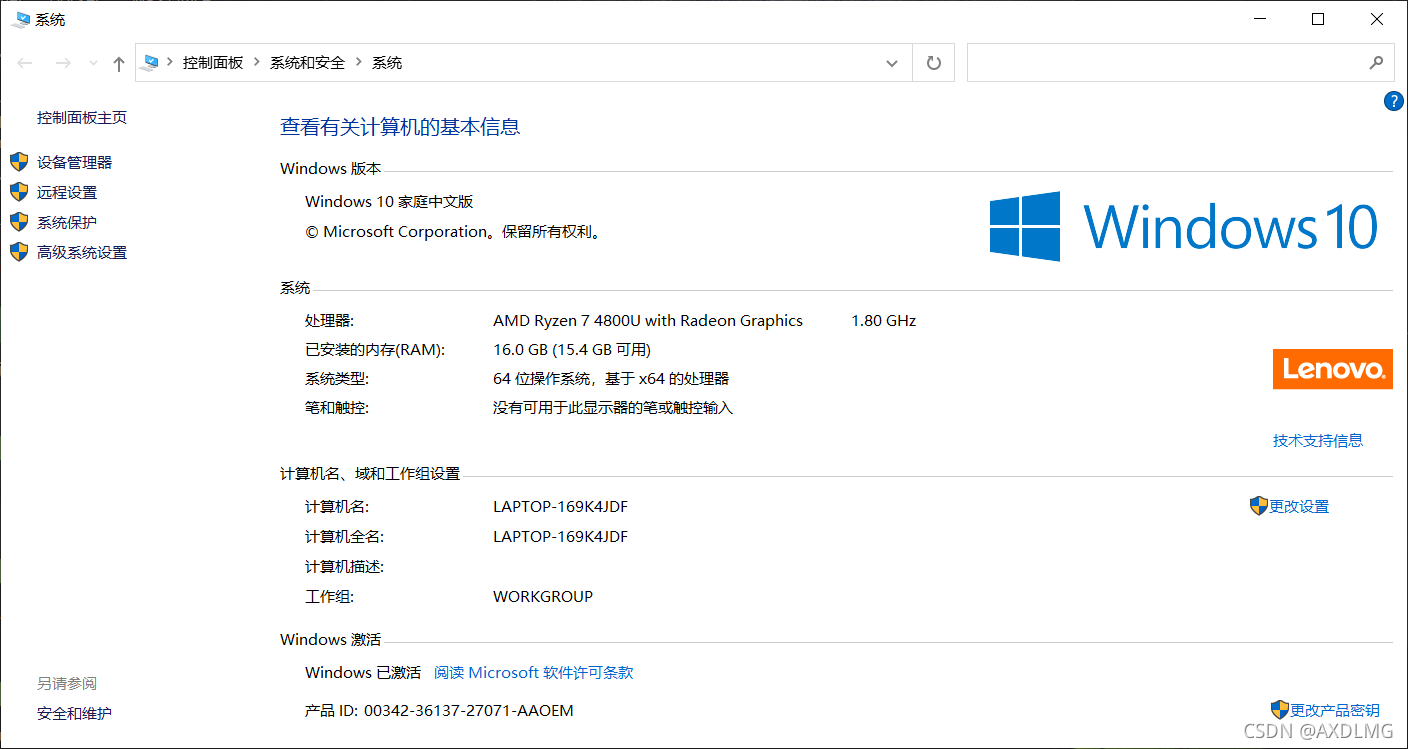The height and width of the screenshot is (749, 1408).
Task: Open 远程设置 from sidebar
Action: coord(67,192)
